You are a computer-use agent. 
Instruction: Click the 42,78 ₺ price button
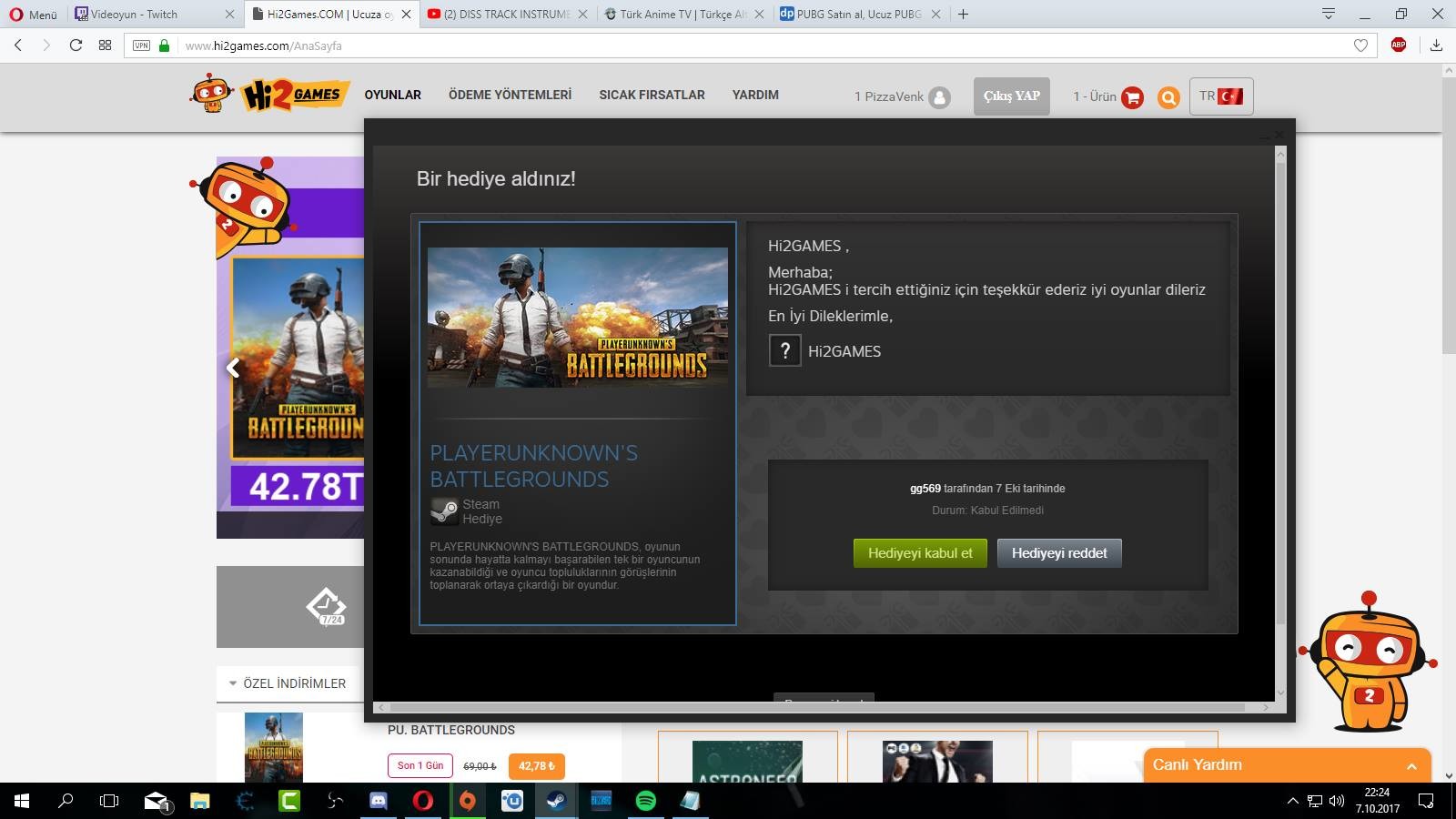click(x=537, y=766)
